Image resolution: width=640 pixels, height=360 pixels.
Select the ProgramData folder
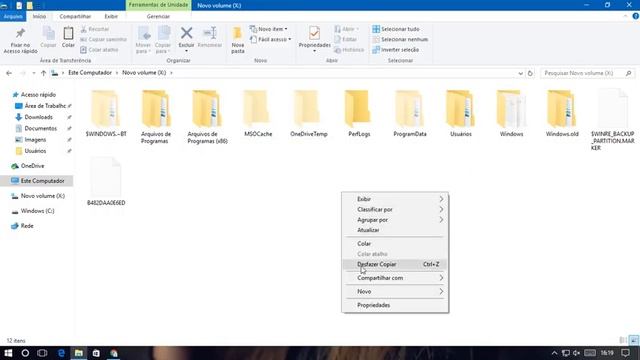[x=410, y=113]
